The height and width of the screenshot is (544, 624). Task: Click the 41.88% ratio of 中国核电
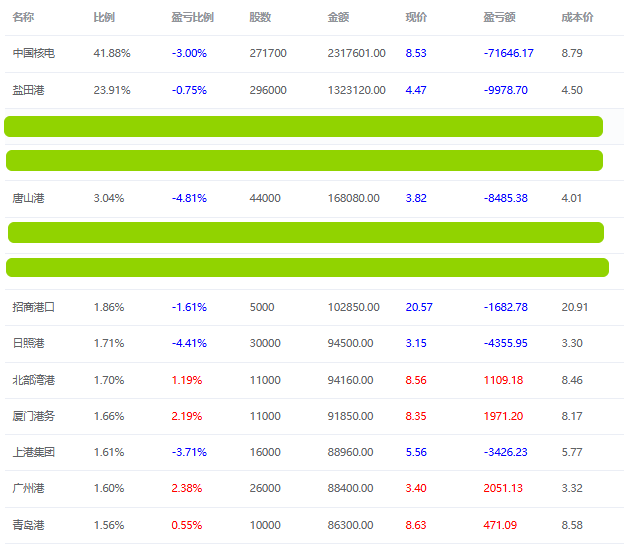click(x=112, y=53)
